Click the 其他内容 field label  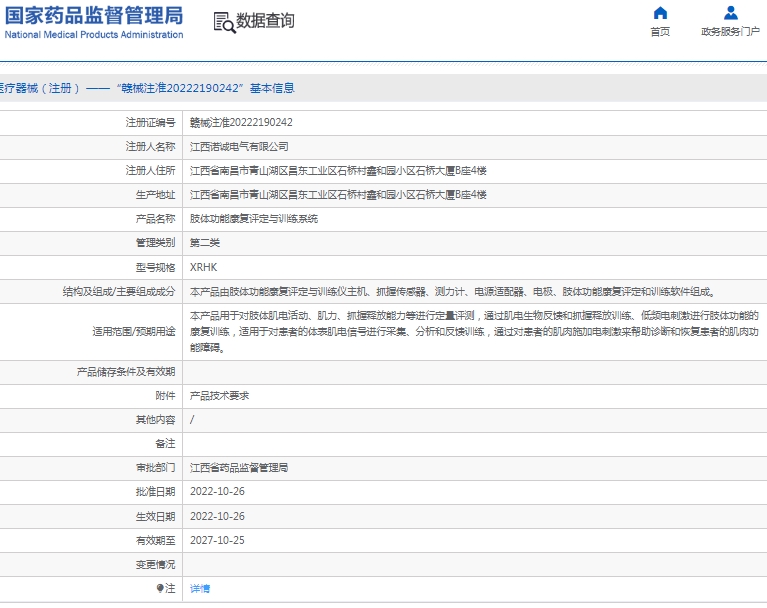tap(155, 420)
